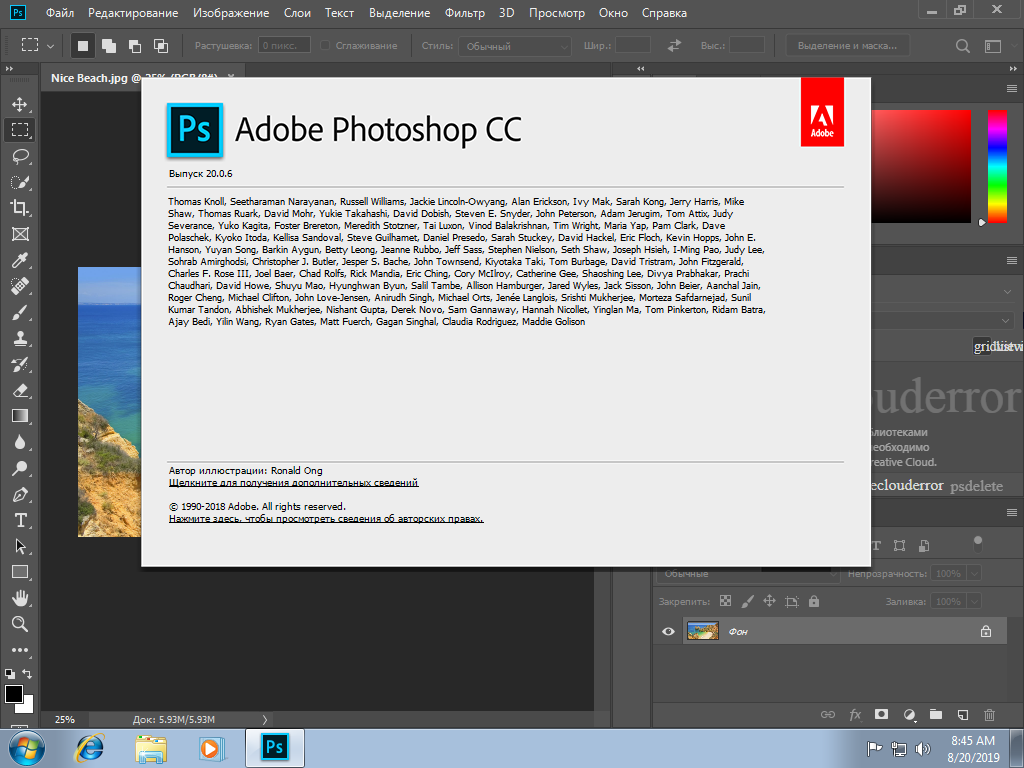
Task: Open the tool preset picker arrow
Action: [x=50, y=46]
